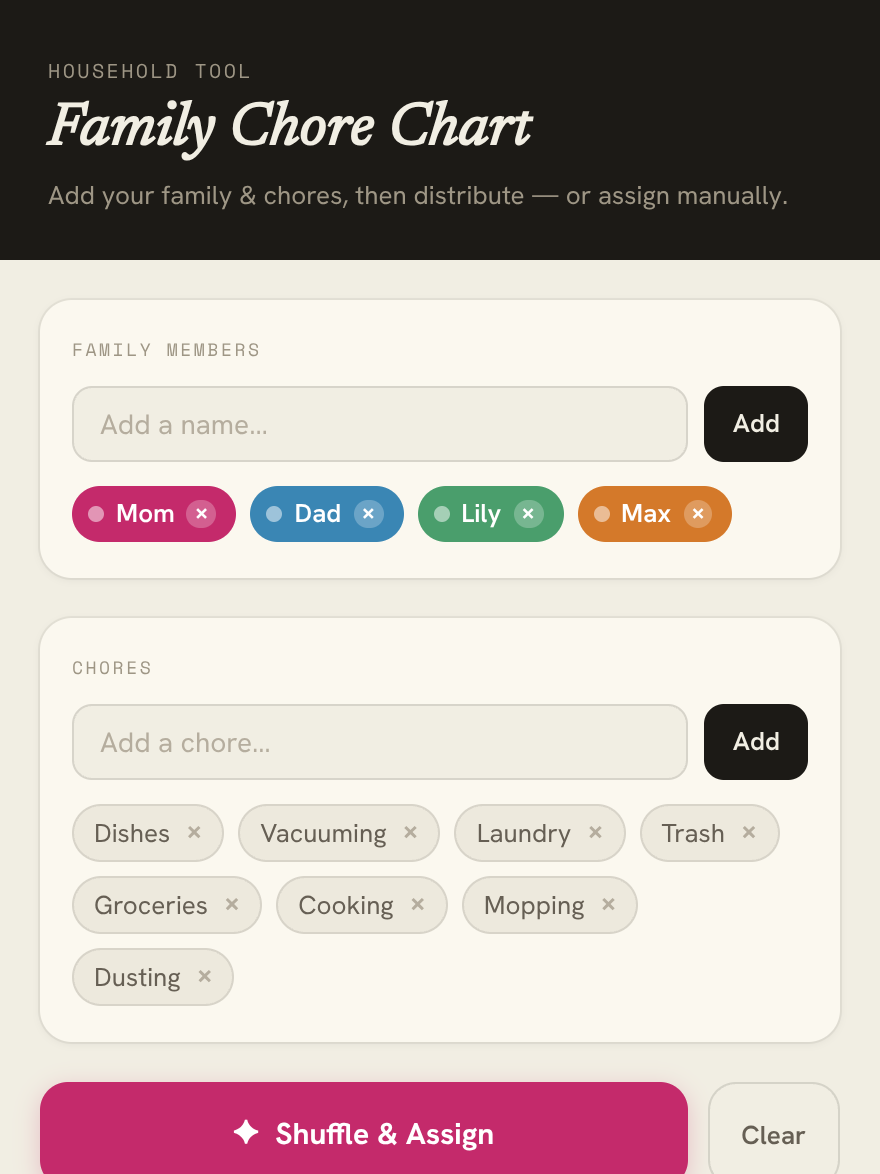Image resolution: width=880 pixels, height=1174 pixels.
Task: Delete the Groceries chore
Action: 232,904
